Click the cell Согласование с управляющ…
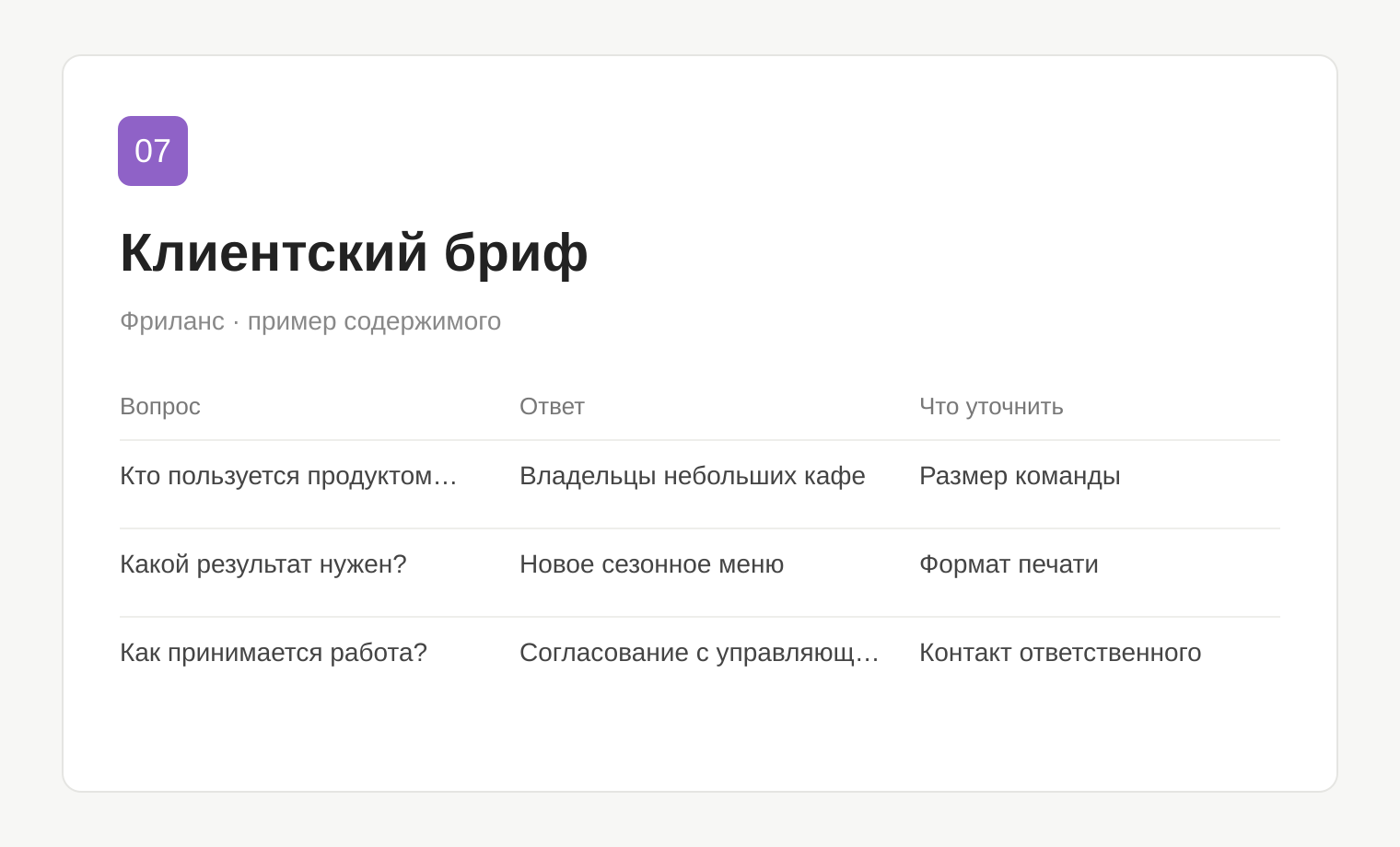Viewport: 1400px width, 847px height. [x=699, y=653]
